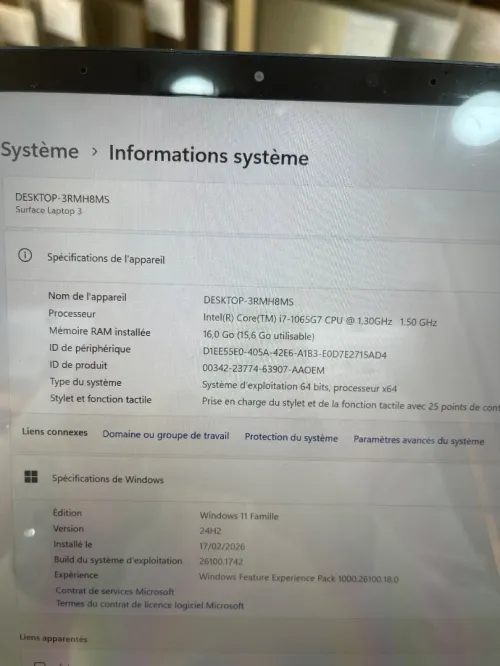Open Domaine ou groupe de travail link
This screenshot has width=500, height=666.
tap(166, 435)
